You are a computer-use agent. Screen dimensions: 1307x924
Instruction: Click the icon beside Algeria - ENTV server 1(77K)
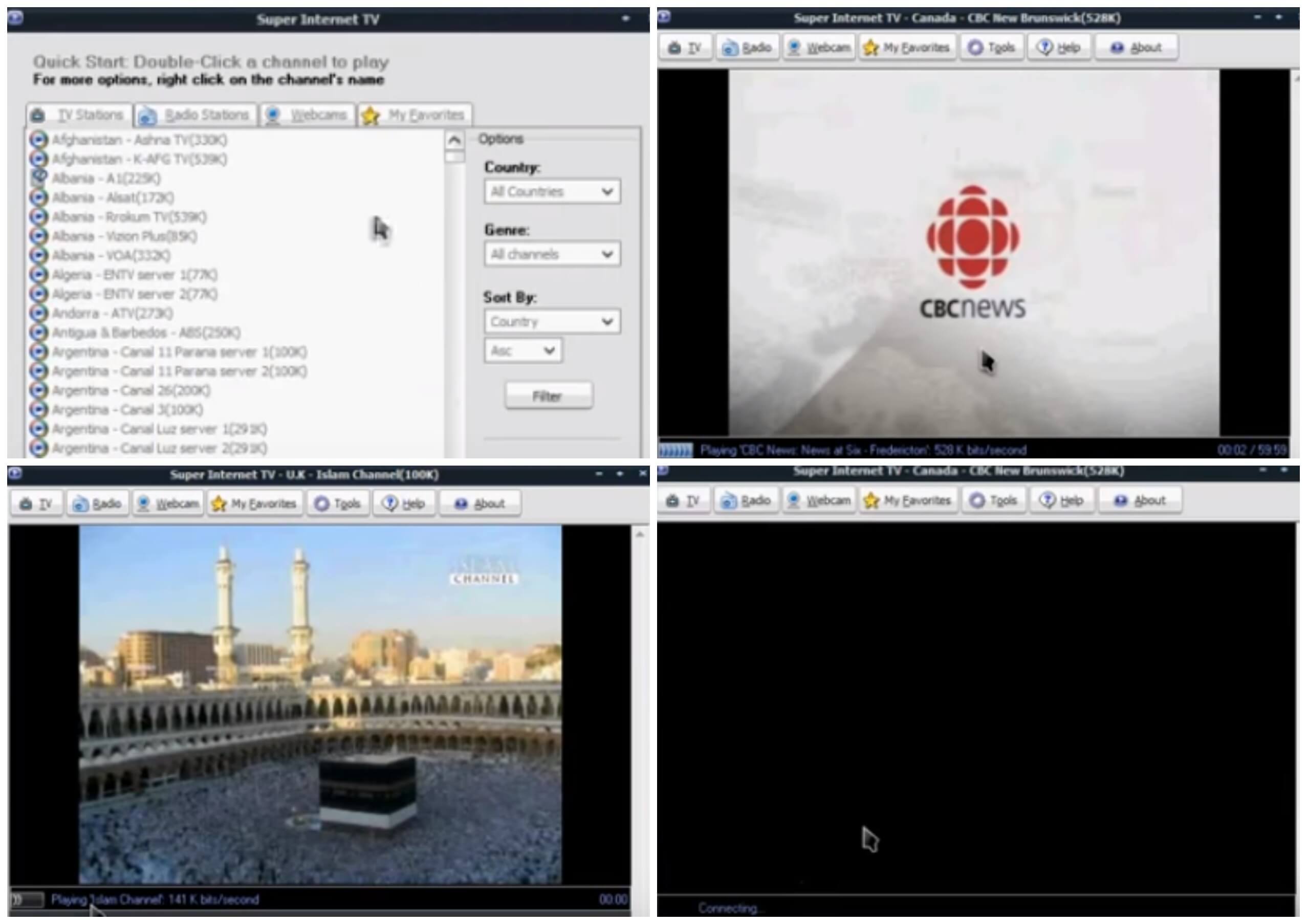[x=38, y=275]
